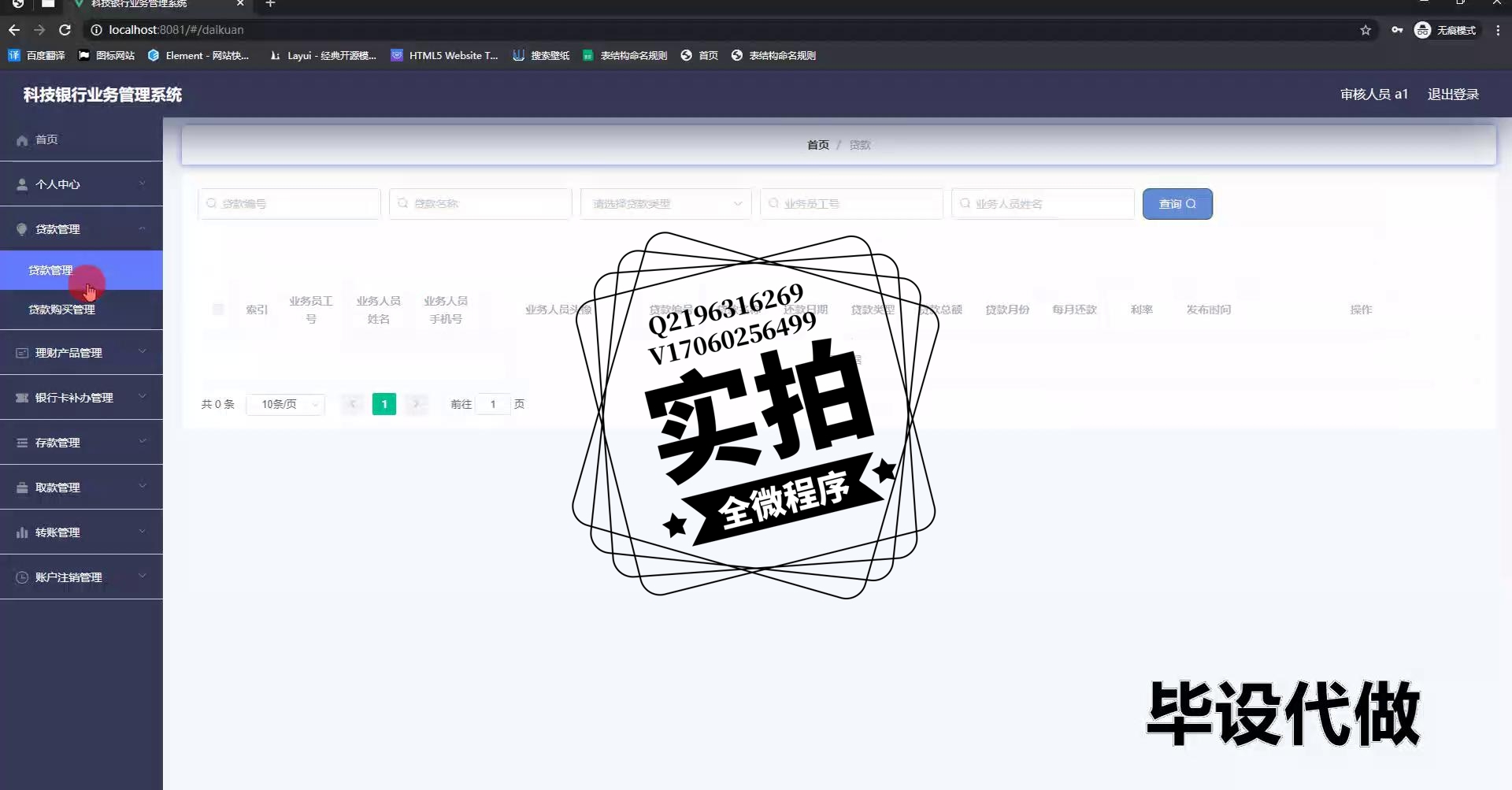1512x790 pixels.
Task: Click the previous page arrow in pagination
Action: pyautogui.click(x=353, y=404)
